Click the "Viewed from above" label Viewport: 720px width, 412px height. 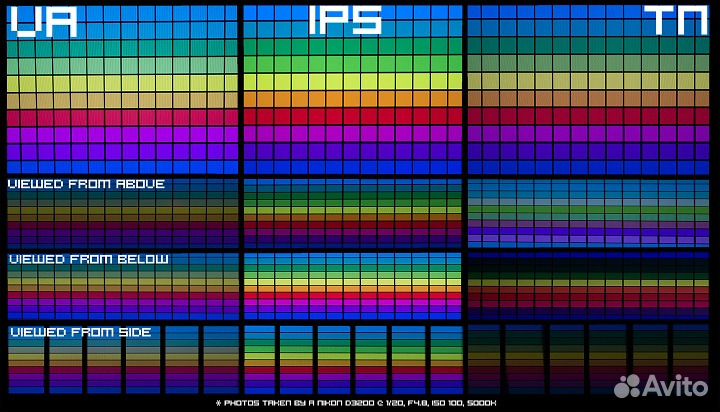click(x=86, y=184)
